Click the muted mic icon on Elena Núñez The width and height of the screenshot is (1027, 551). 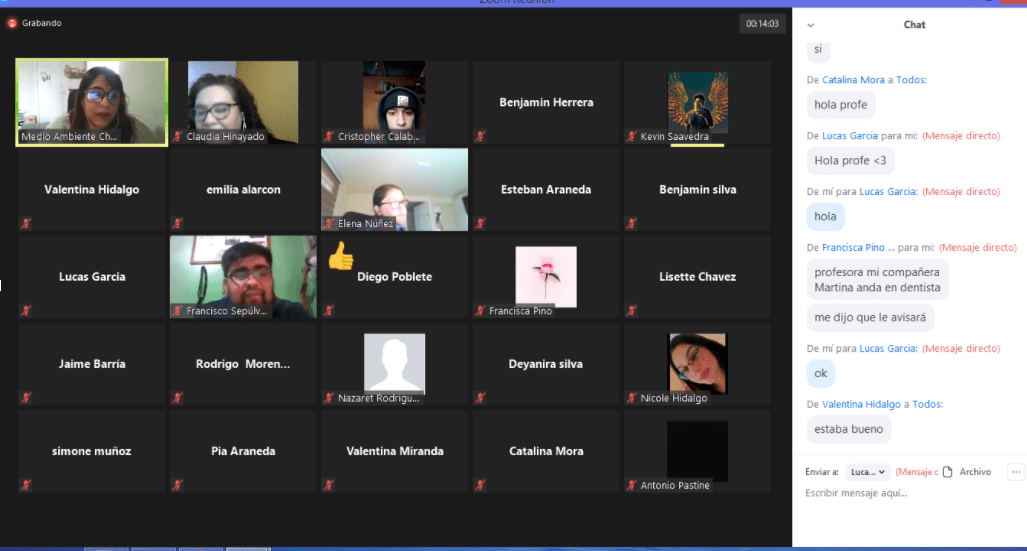[x=329, y=223]
